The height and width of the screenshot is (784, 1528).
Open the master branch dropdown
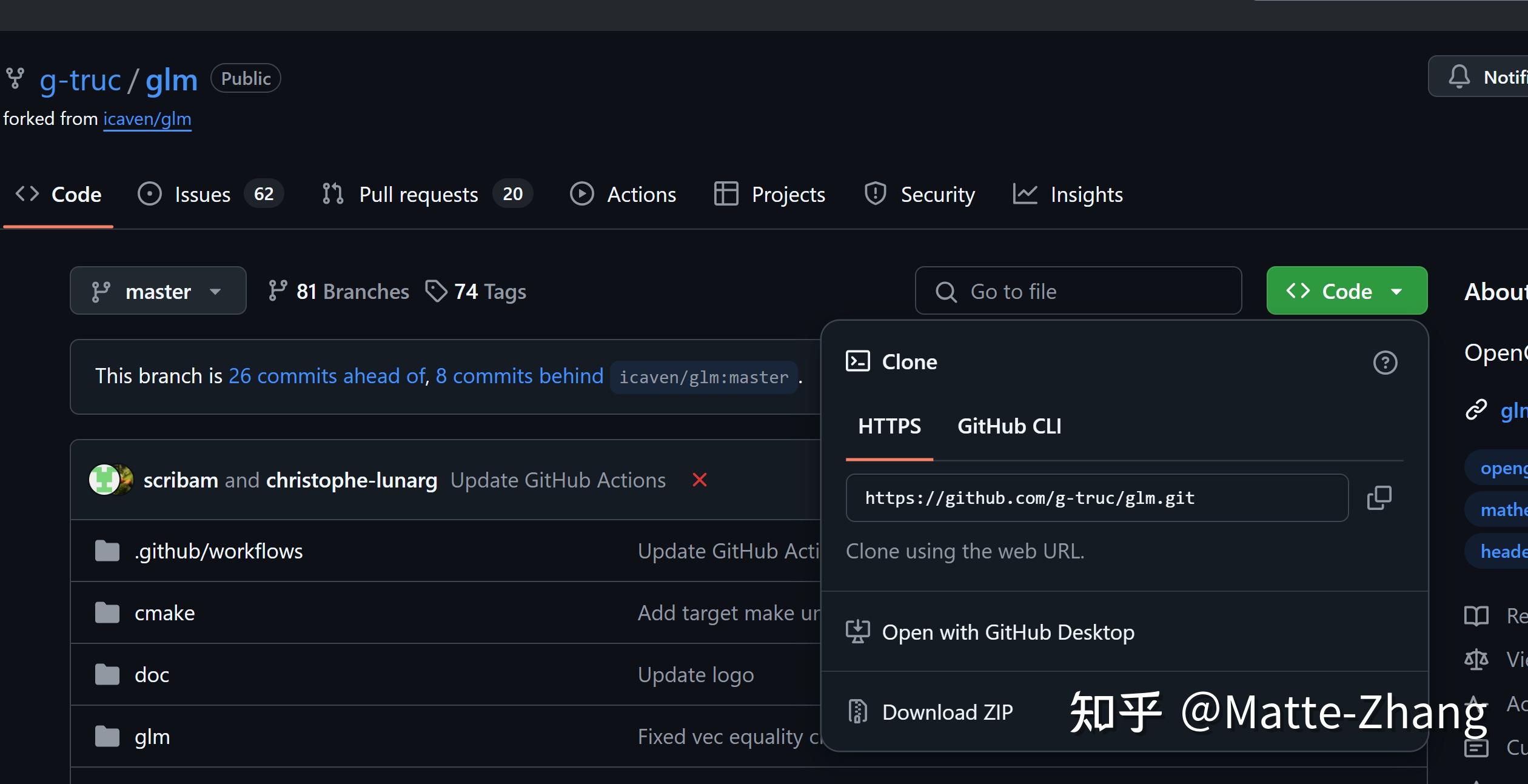[158, 291]
